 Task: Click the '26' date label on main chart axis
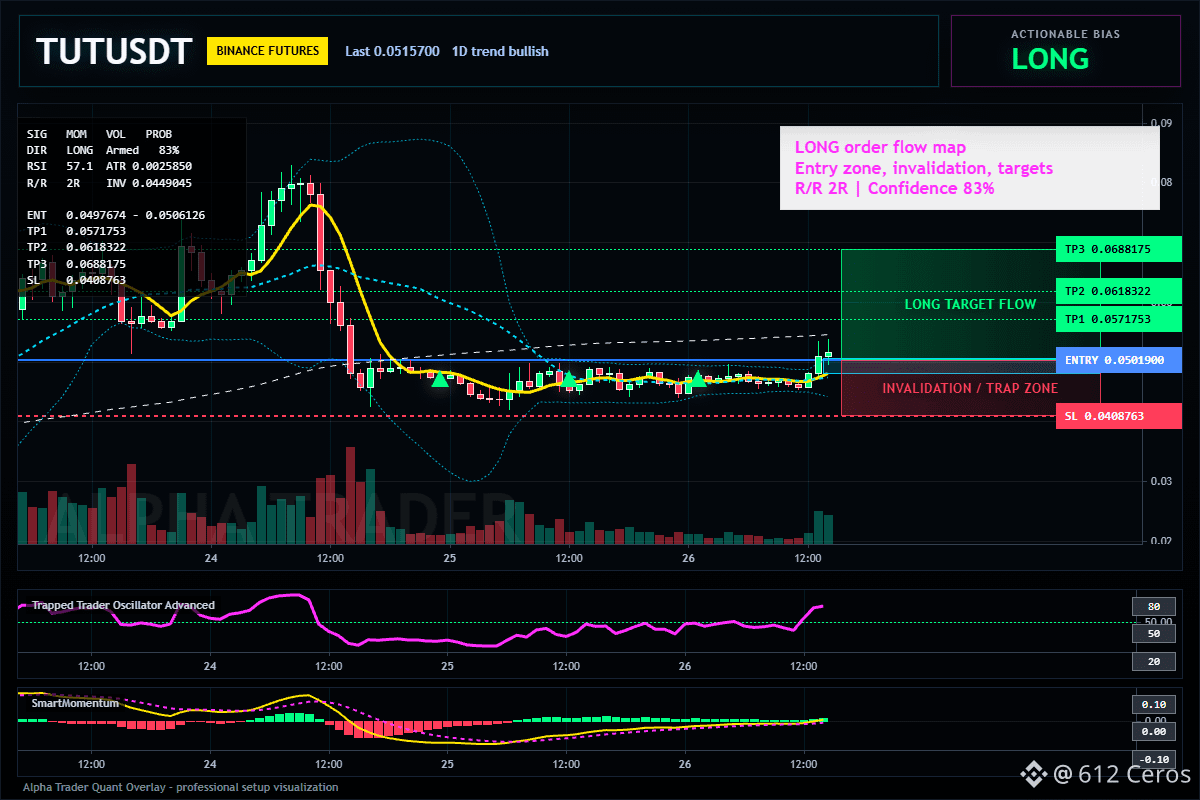point(687,557)
